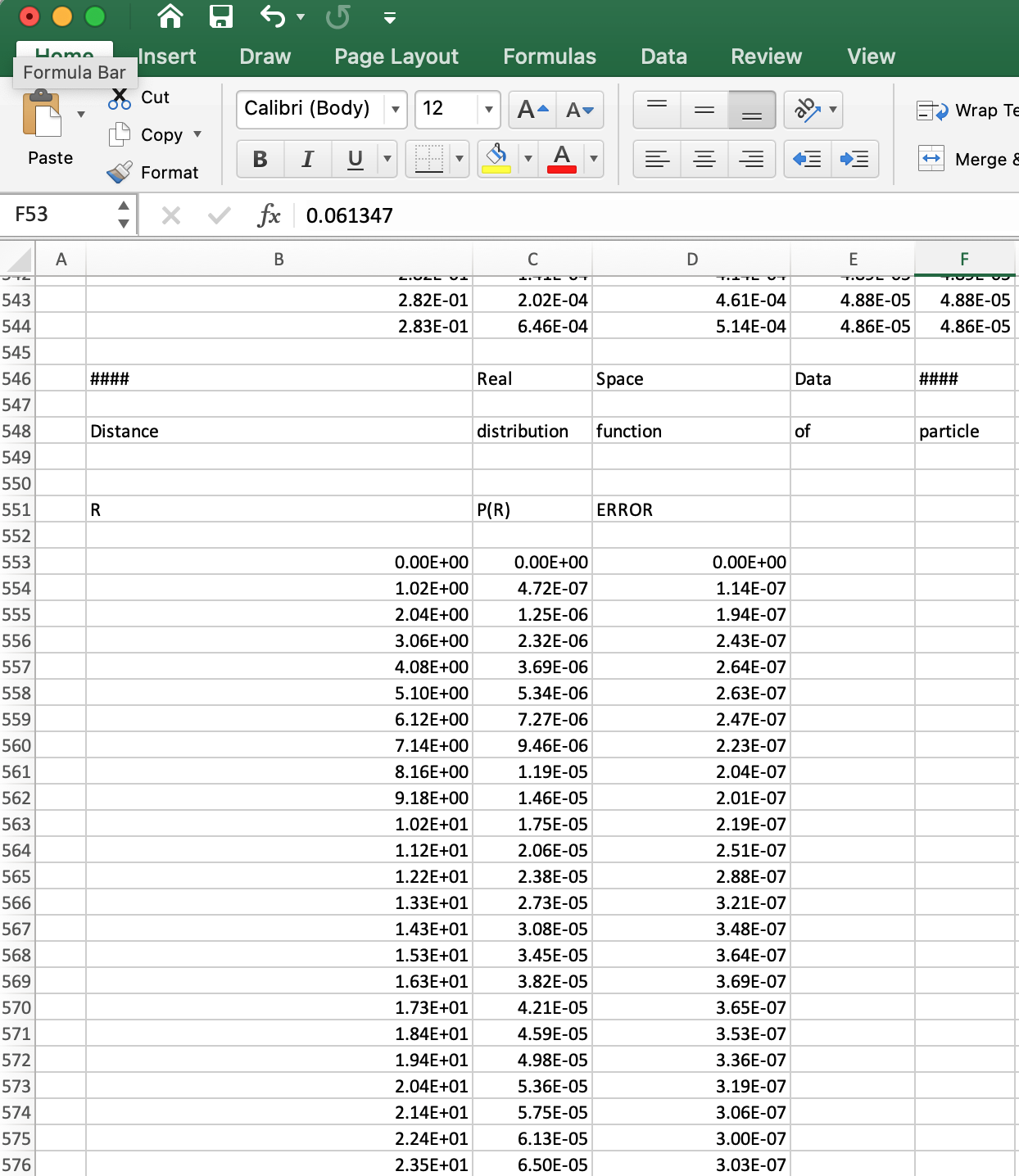Screen dimensions: 1019x1176
Task: Click the Copy button
Action: 145,134
